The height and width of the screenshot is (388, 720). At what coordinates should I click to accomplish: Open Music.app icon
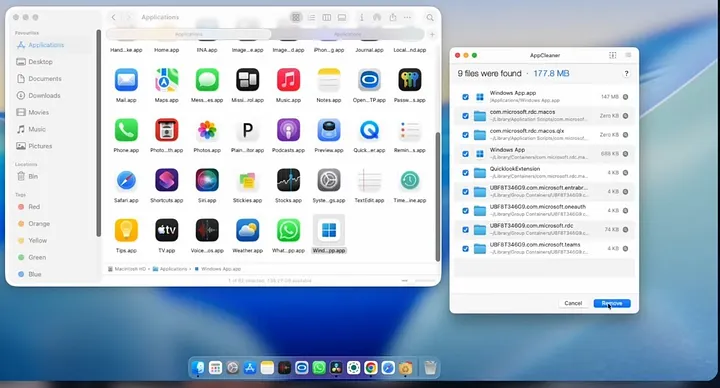click(288, 80)
